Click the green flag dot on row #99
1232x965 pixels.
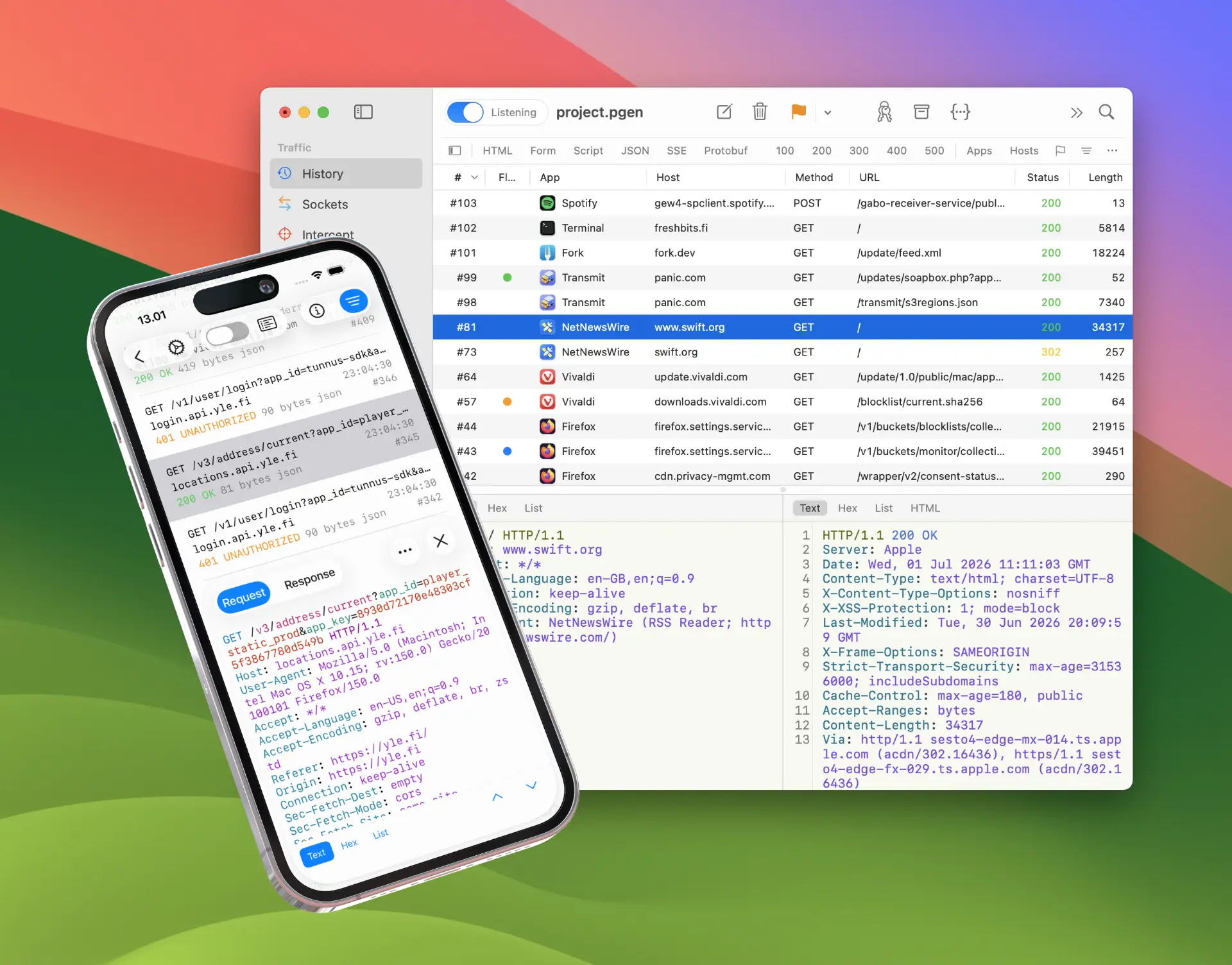[x=507, y=278]
